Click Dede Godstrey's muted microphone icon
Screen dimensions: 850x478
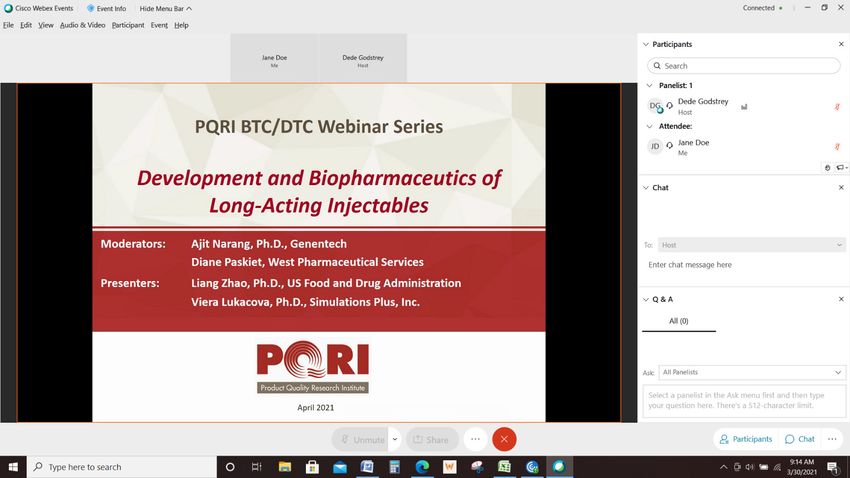point(837,107)
